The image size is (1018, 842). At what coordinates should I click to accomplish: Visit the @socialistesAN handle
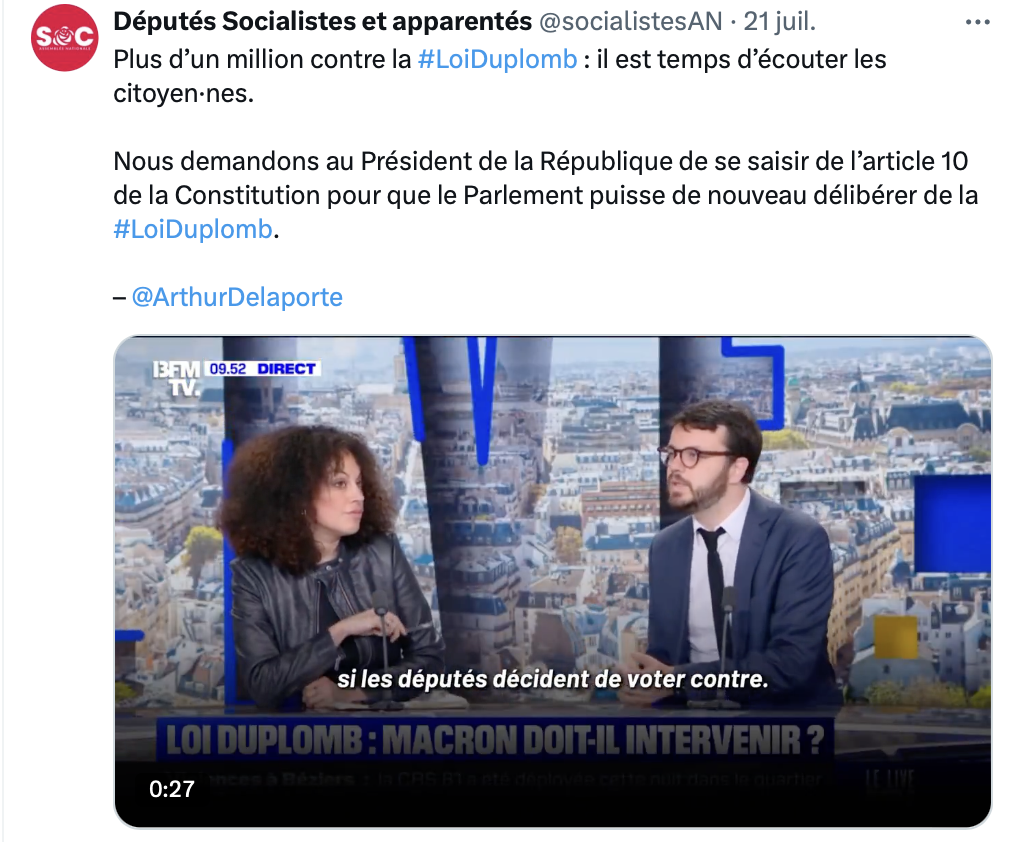(630, 21)
